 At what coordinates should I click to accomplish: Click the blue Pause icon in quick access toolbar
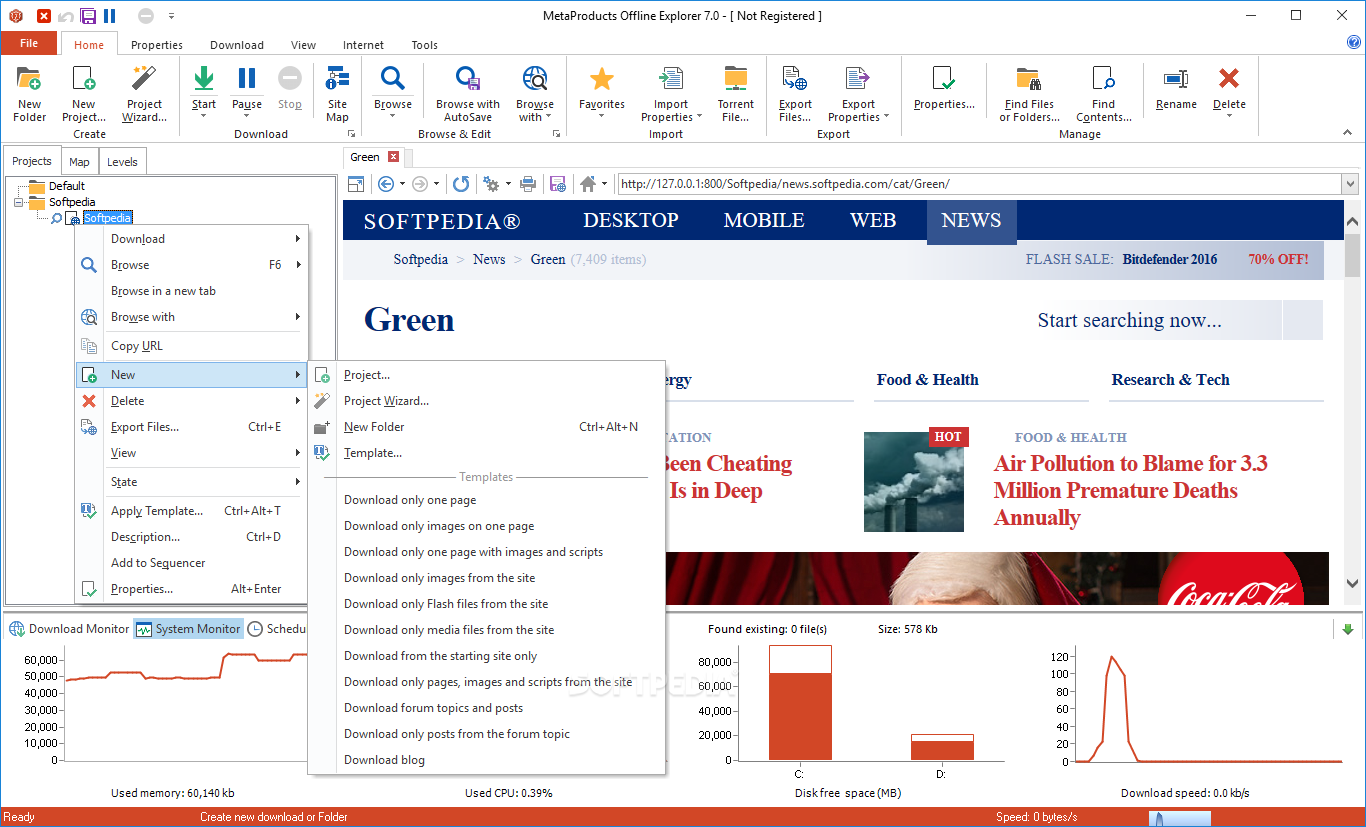(110, 16)
